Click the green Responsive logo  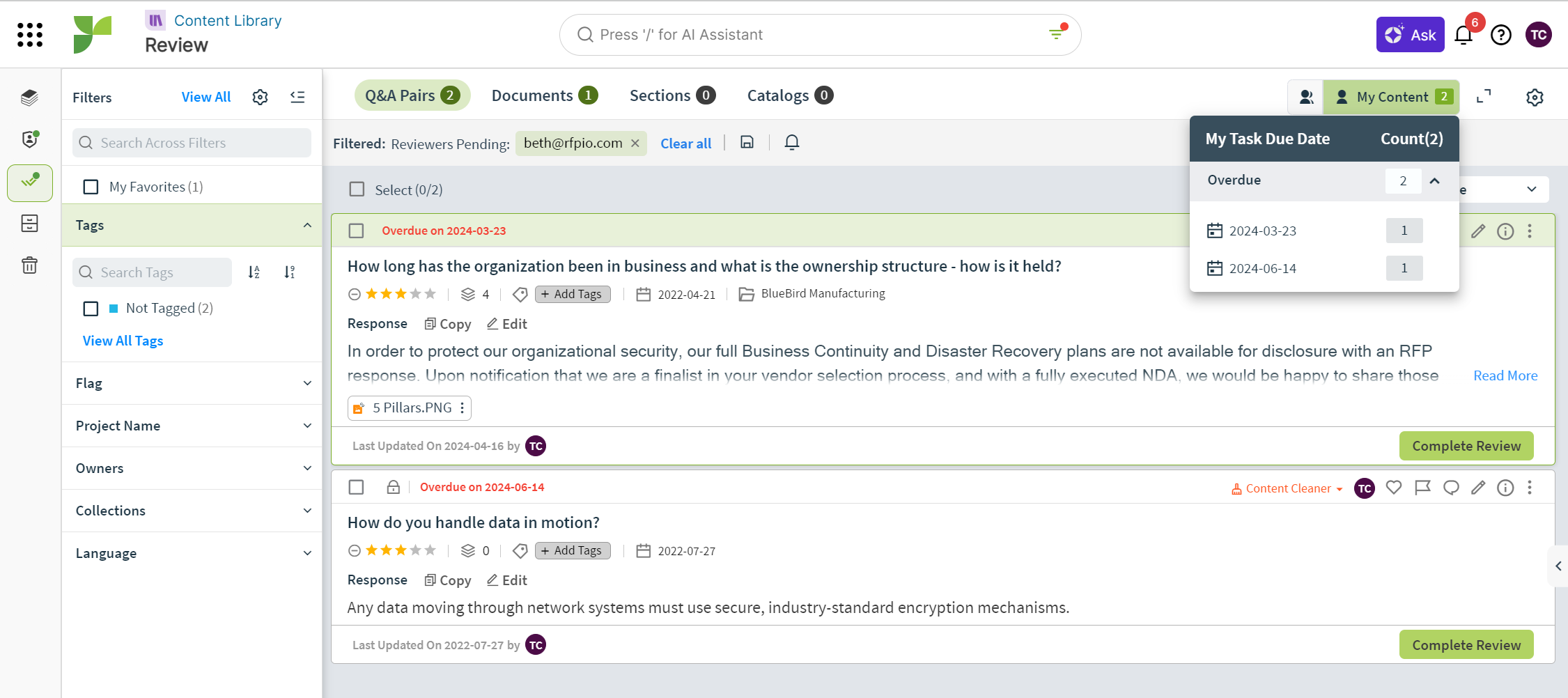(93, 35)
